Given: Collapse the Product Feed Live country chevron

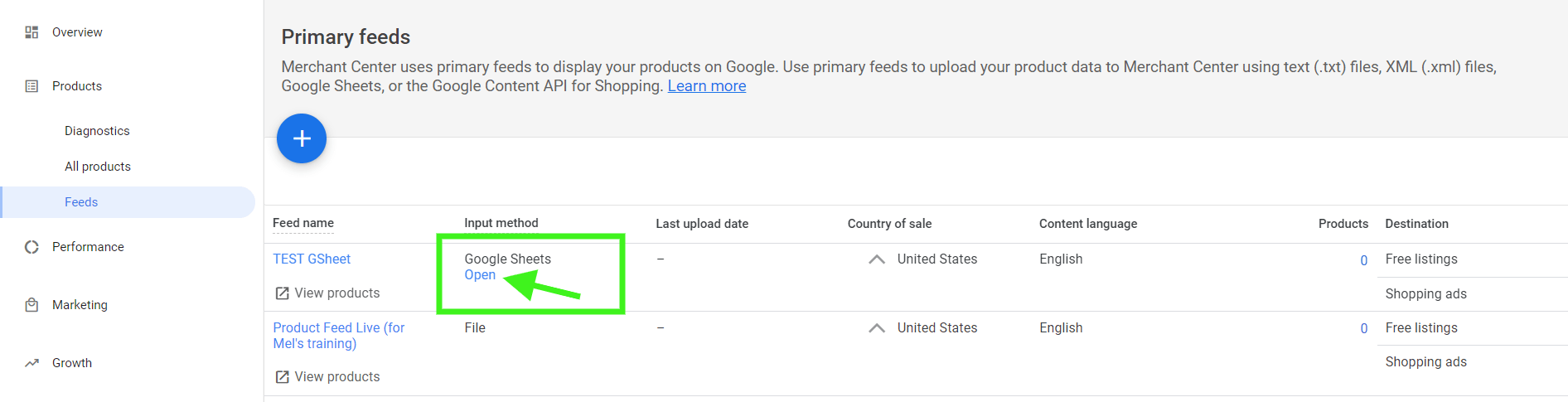Looking at the screenshot, I should click(877, 328).
